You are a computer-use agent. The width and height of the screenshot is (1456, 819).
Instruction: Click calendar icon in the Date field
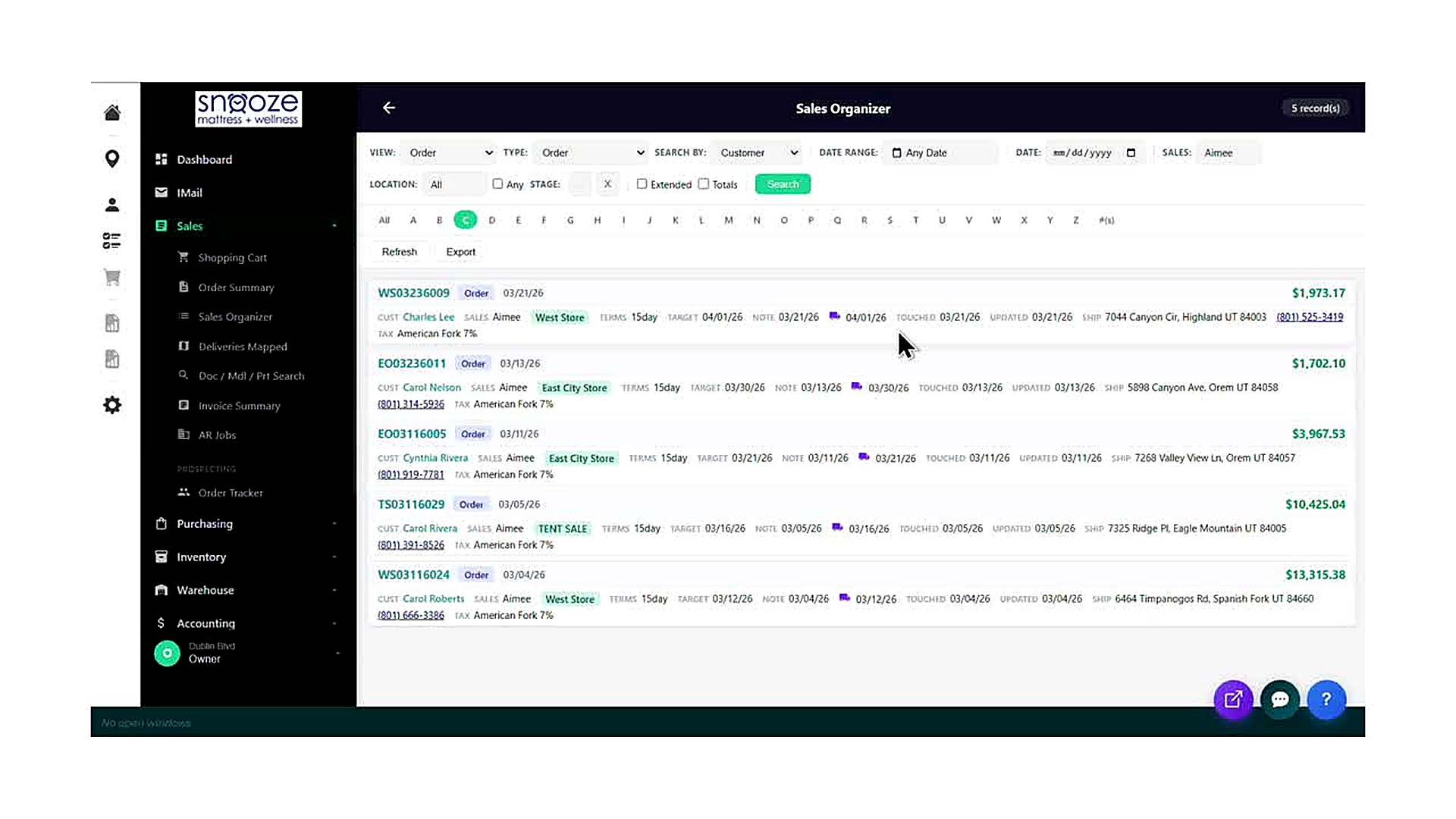(1131, 152)
